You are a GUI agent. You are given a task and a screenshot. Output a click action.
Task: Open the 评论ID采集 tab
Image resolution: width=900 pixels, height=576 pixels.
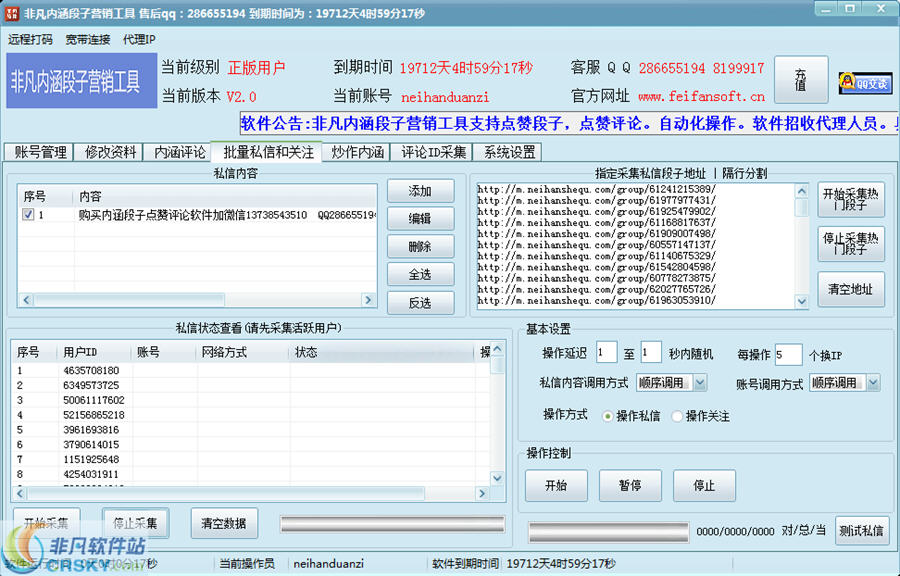(433, 152)
